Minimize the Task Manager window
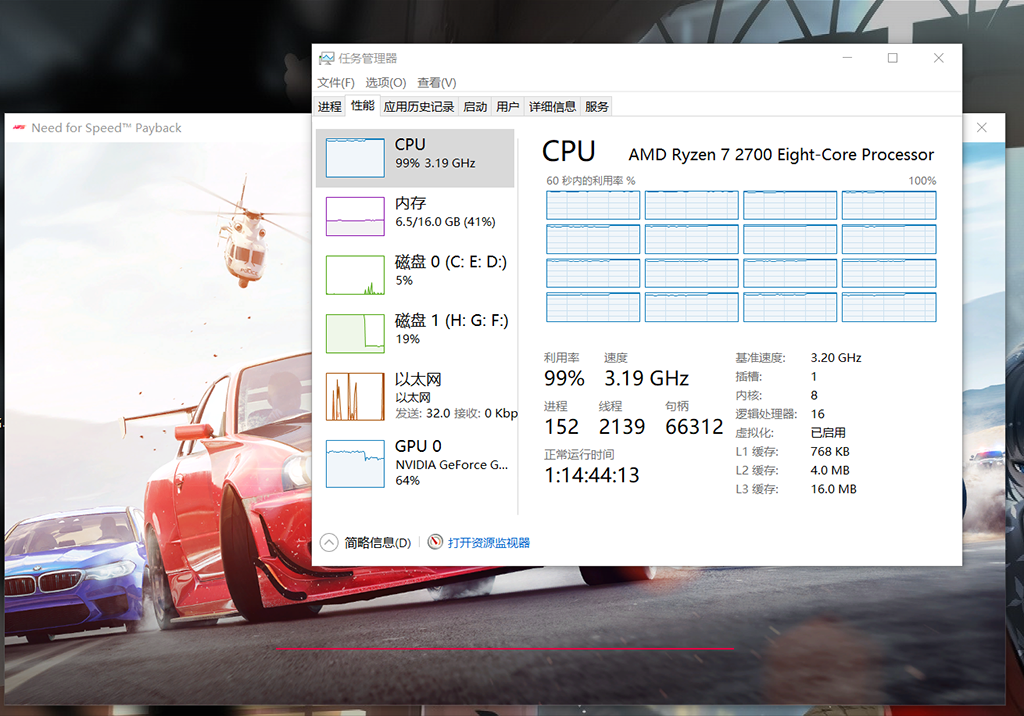The width and height of the screenshot is (1024, 716). pyautogui.click(x=847, y=57)
